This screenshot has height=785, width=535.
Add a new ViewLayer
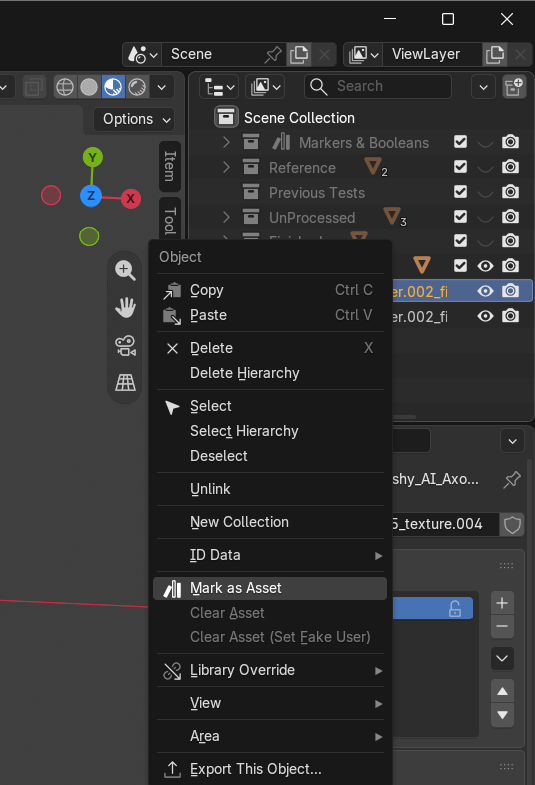[x=495, y=54]
